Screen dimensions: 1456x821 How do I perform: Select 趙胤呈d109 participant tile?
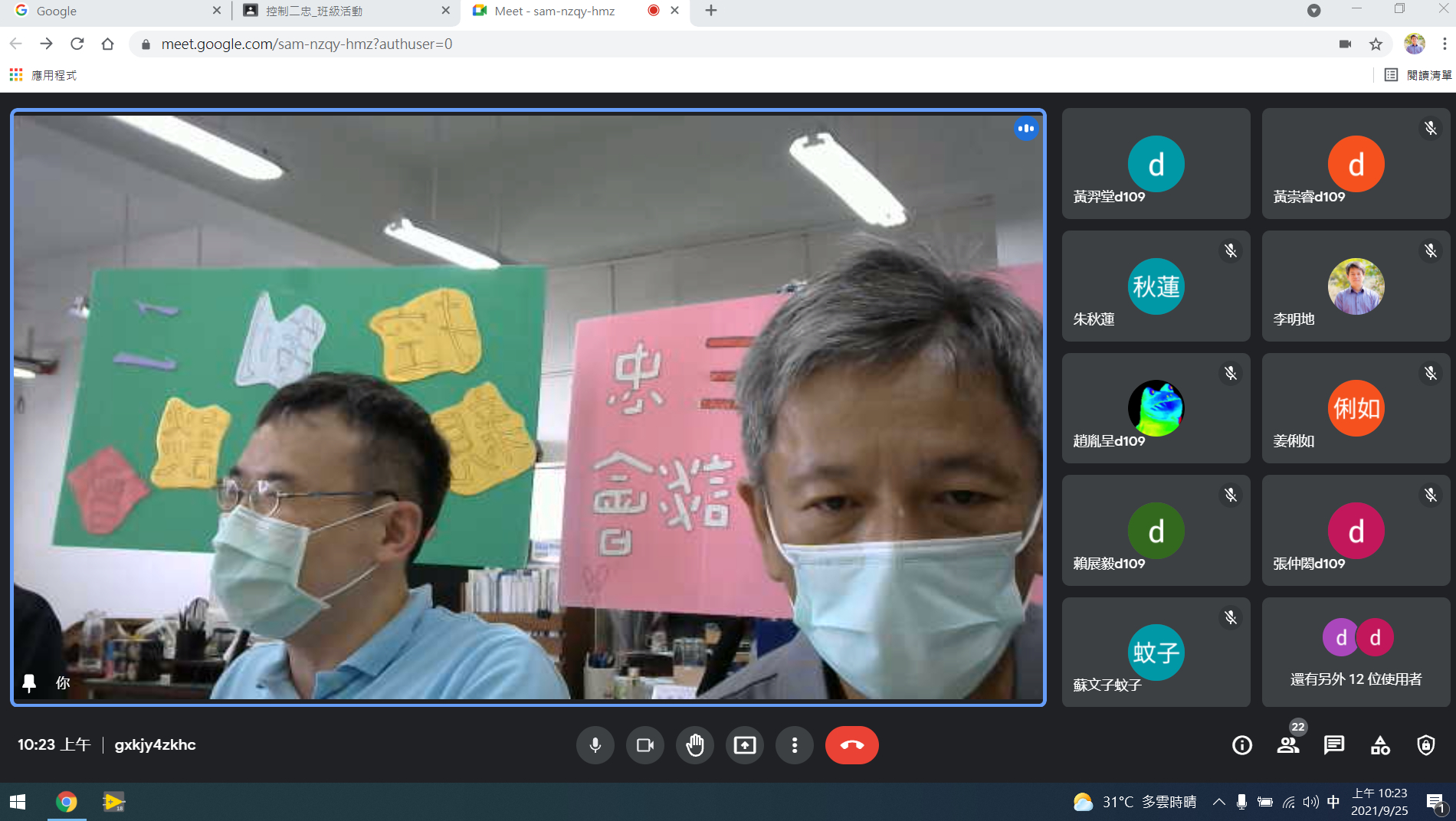[x=1156, y=408]
